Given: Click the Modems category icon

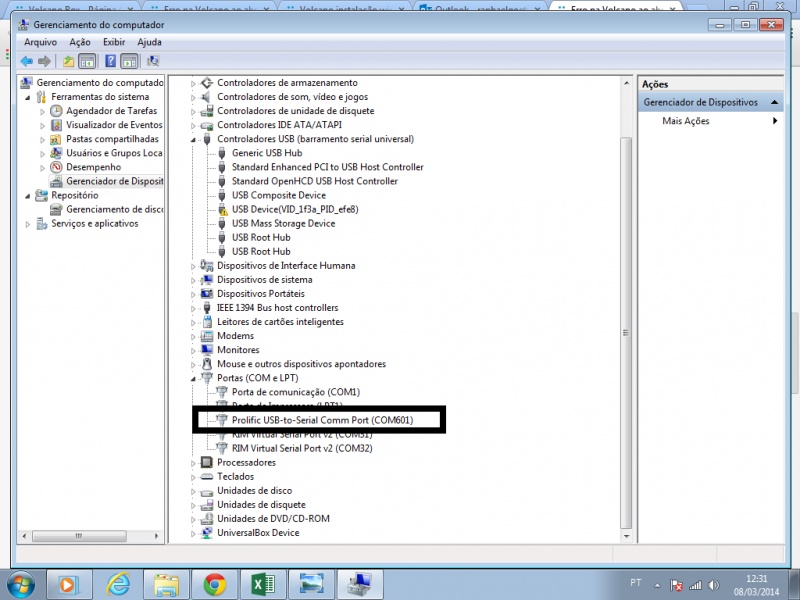Looking at the screenshot, I should (x=206, y=336).
